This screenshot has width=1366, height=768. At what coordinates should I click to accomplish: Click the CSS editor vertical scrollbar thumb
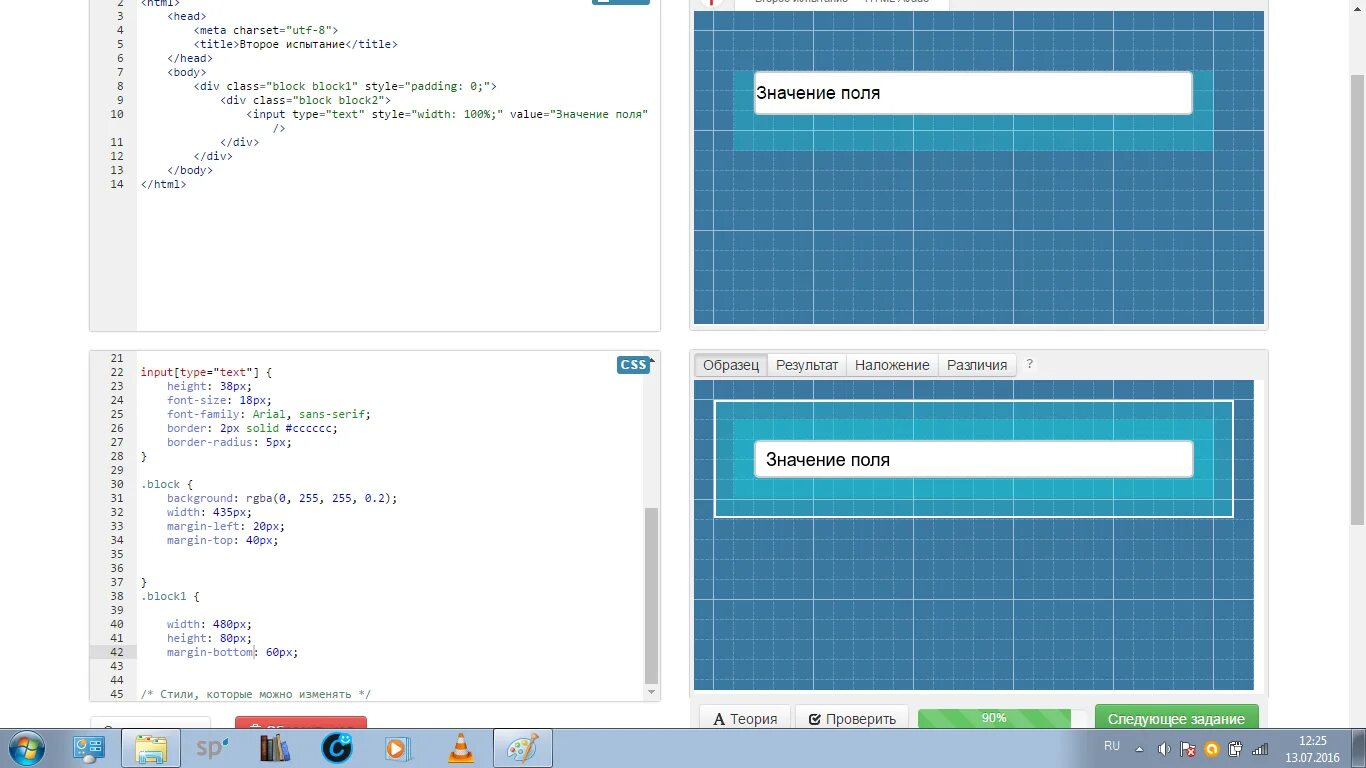[652, 595]
